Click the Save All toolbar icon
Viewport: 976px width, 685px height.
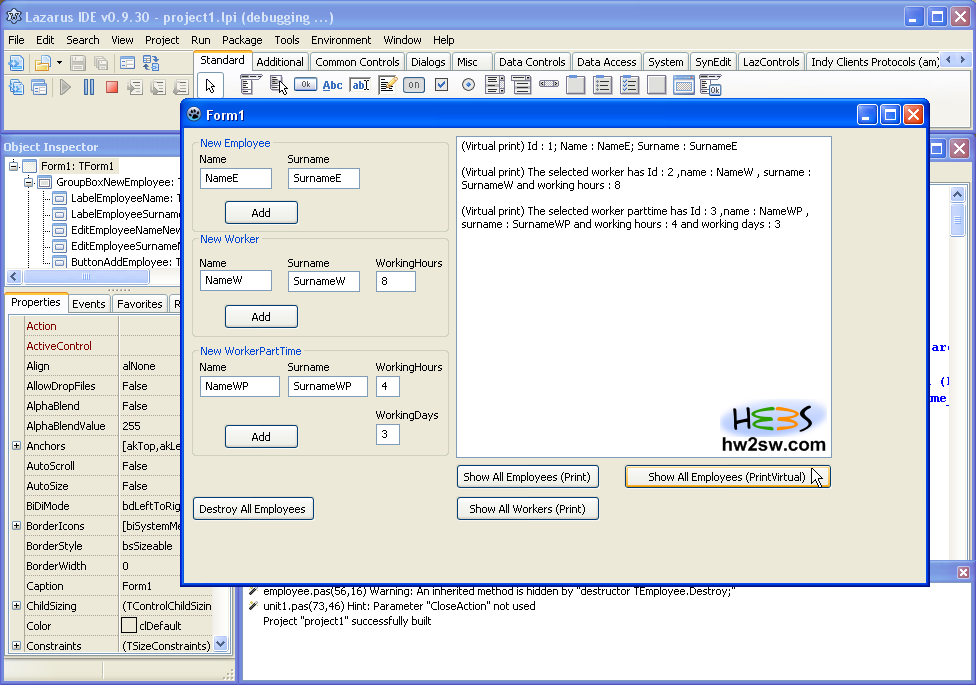pos(100,63)
